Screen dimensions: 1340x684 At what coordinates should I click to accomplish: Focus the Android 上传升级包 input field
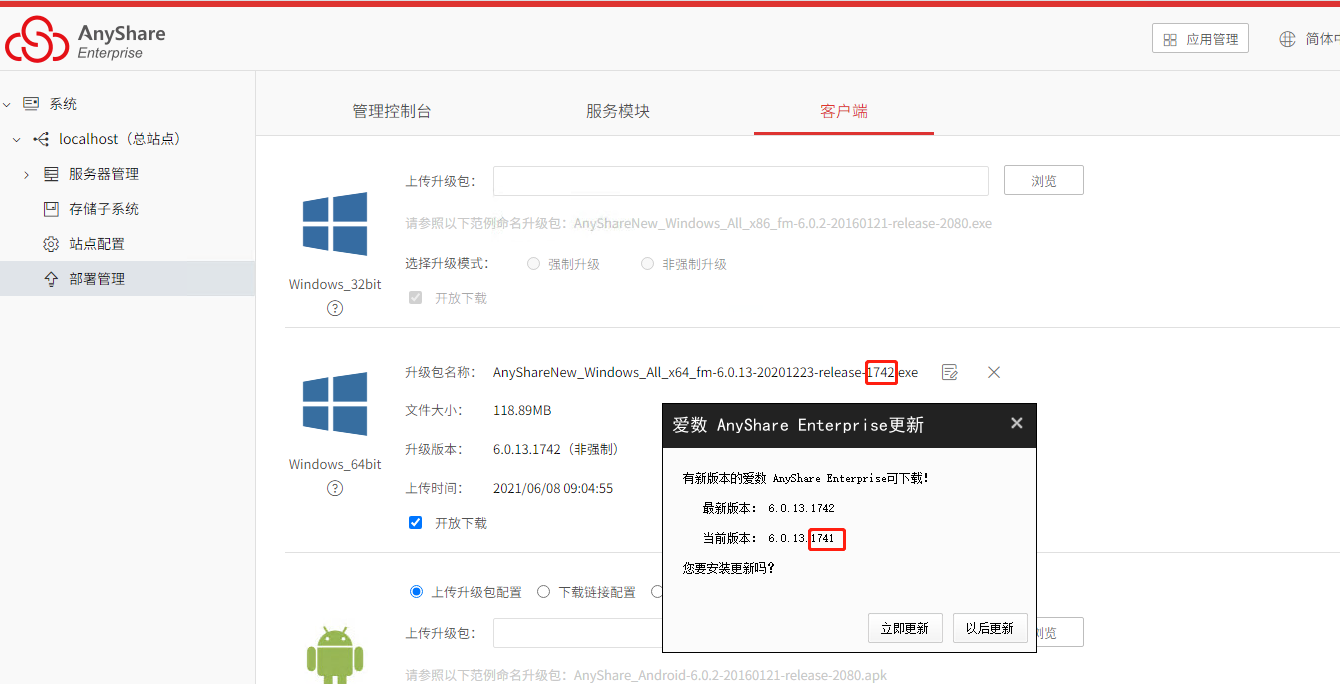[578, 633]
